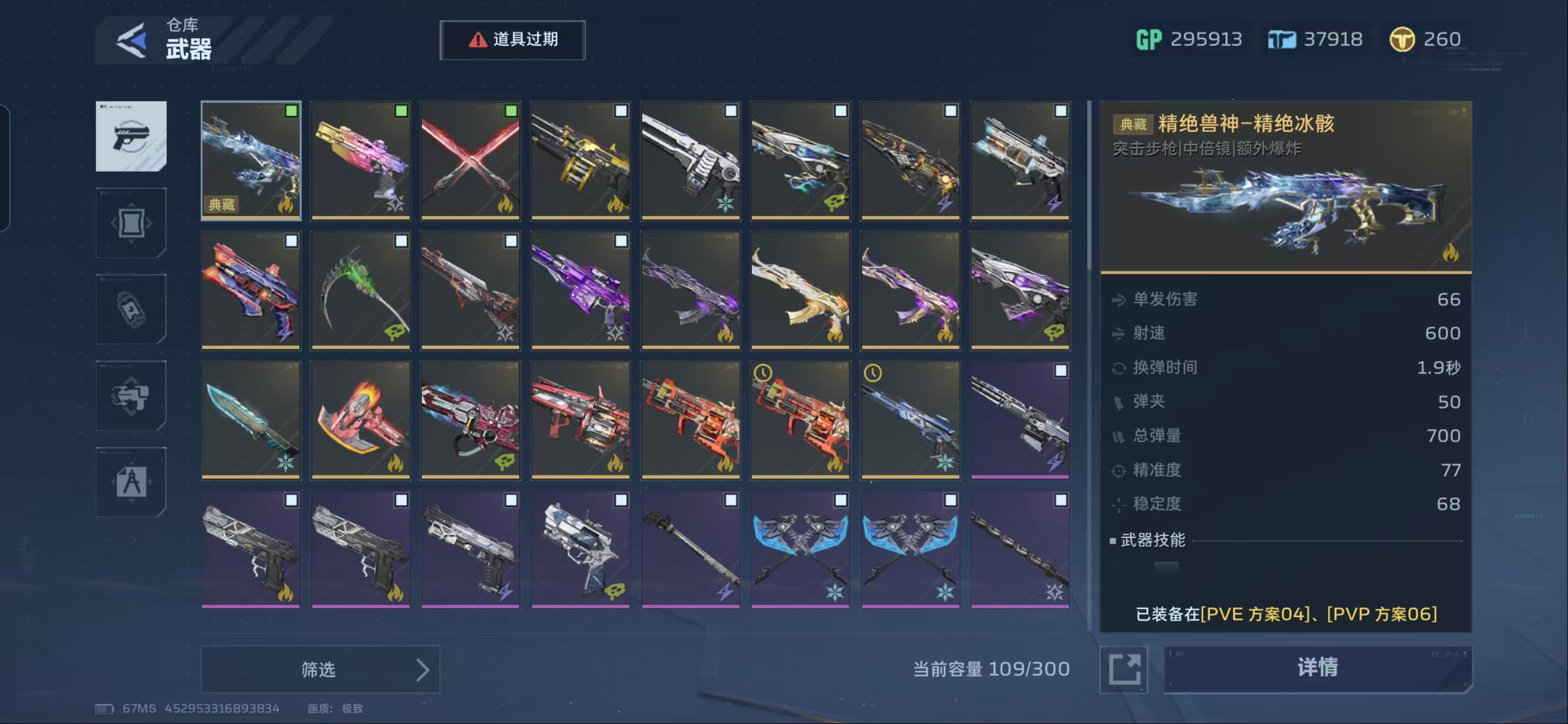Click the GP currency icon
This screenshot has width=1568, height=724.
click(1148, 40)
